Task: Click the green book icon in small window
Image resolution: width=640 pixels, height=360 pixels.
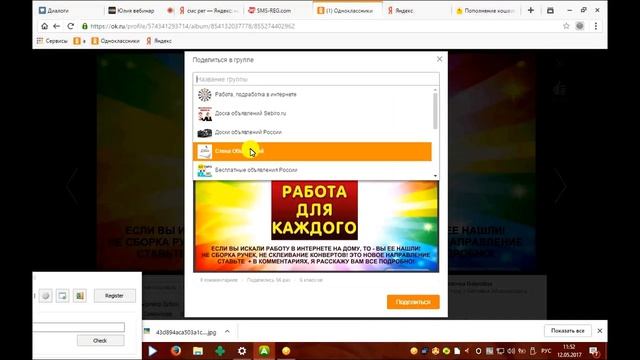Action: click(80, 296)
